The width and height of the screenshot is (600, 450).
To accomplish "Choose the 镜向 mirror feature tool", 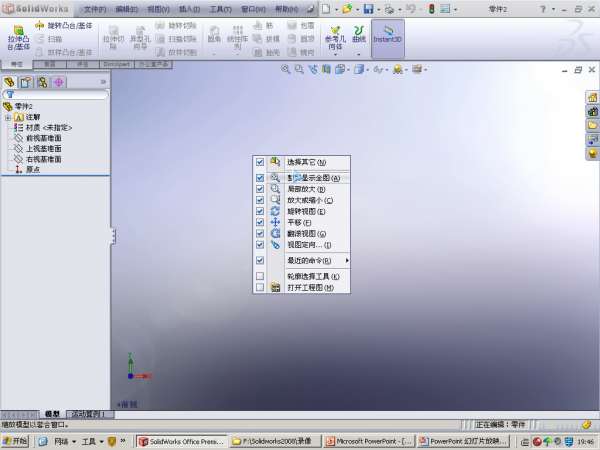I will click(302, 52).
